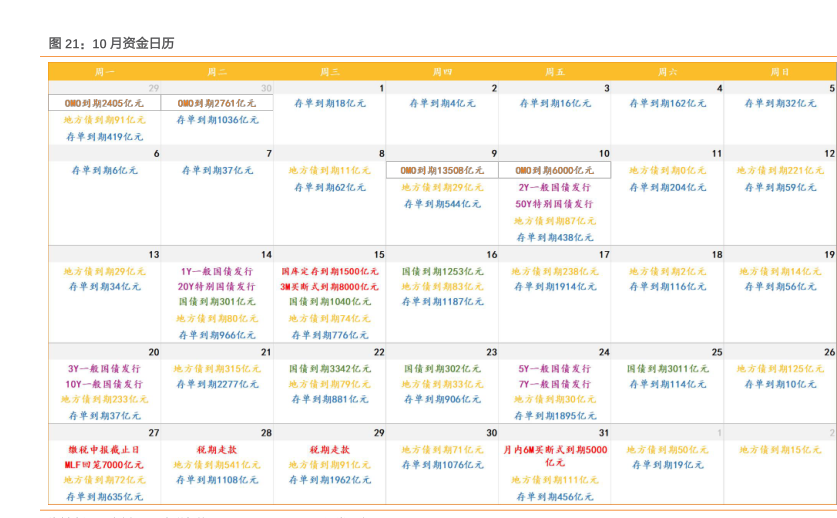This screenshot has height=518, width=837.
Task: Select the boxed OMO到期2761亿元 entry
Action: 217,103
